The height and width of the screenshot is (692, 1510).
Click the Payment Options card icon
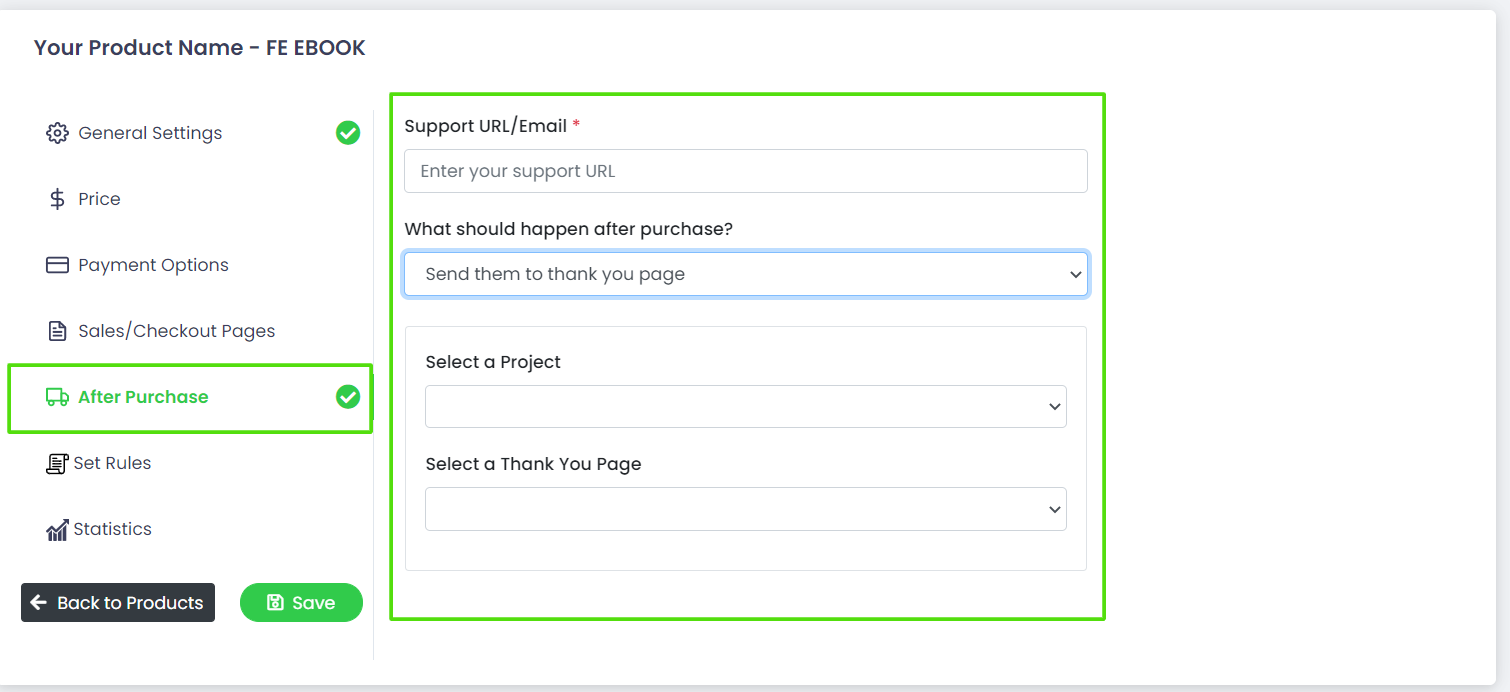(x=57, y=265)
